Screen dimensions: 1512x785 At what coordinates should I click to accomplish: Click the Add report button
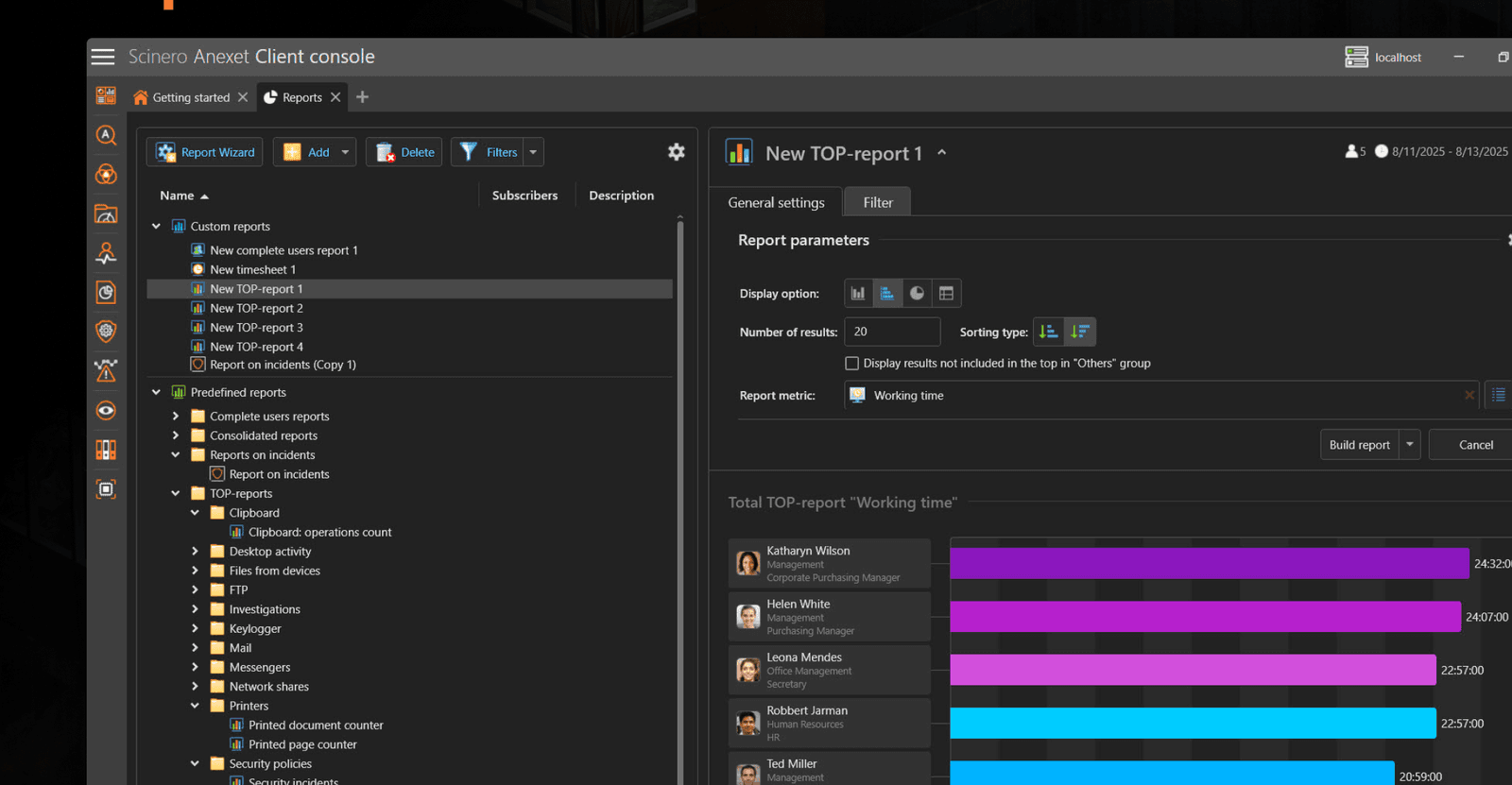point(306,152)
